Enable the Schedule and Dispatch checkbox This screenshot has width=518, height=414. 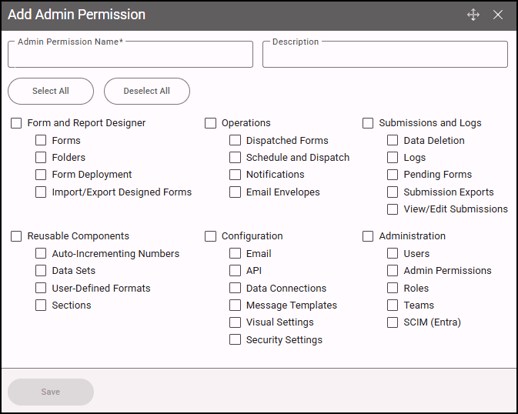point(235,157)
